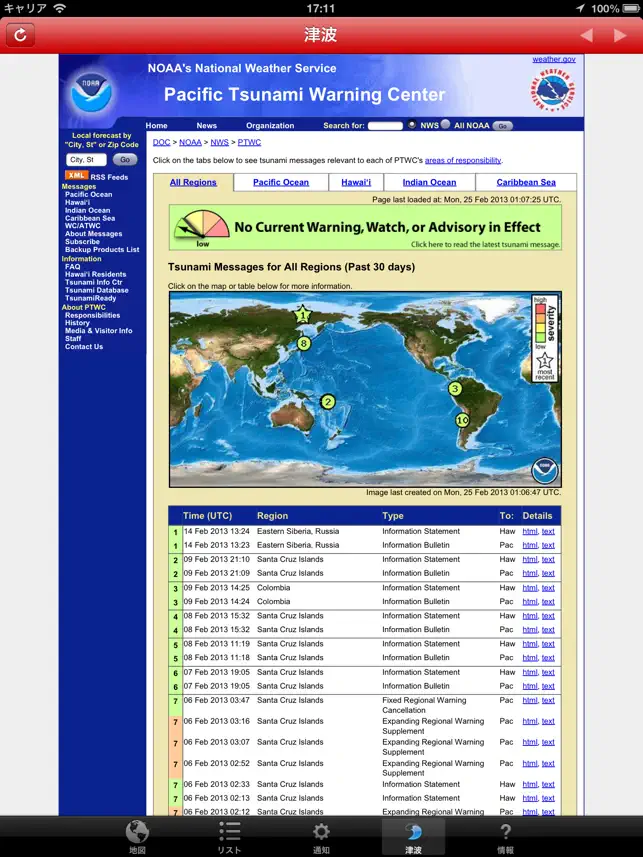This screenshot has width=643, height=857.
Task: Click the local forecast Go button
Action: click(x=125, y=160)
